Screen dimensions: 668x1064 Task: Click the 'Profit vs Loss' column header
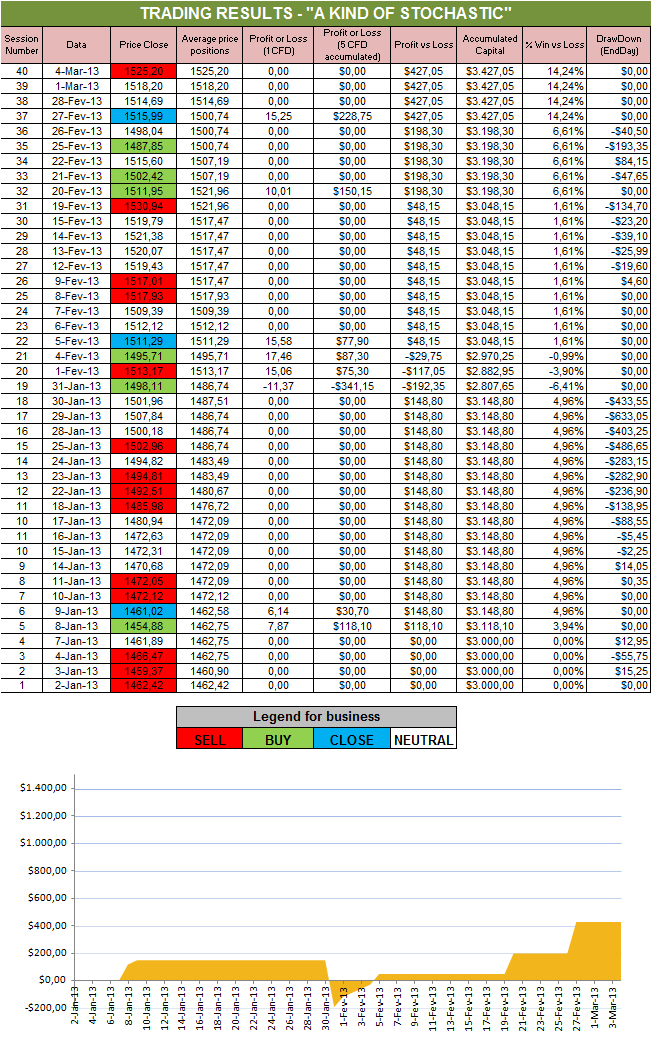pos(424,45)
